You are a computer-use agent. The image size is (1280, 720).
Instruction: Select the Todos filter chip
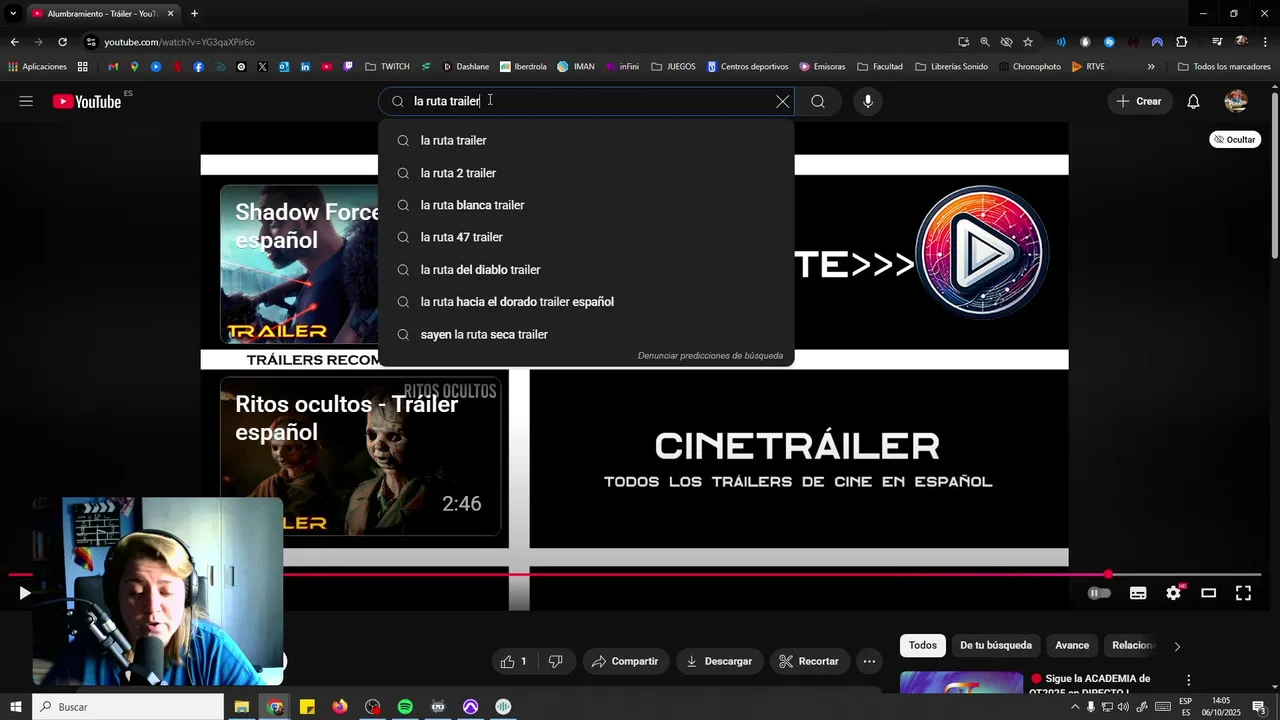click(x=923, y=645)
